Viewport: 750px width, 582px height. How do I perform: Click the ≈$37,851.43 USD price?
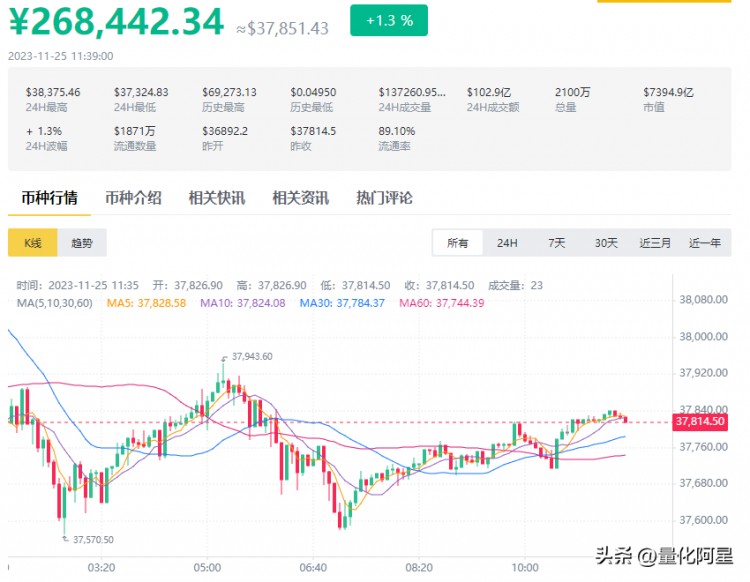click(x=282, y=29)
